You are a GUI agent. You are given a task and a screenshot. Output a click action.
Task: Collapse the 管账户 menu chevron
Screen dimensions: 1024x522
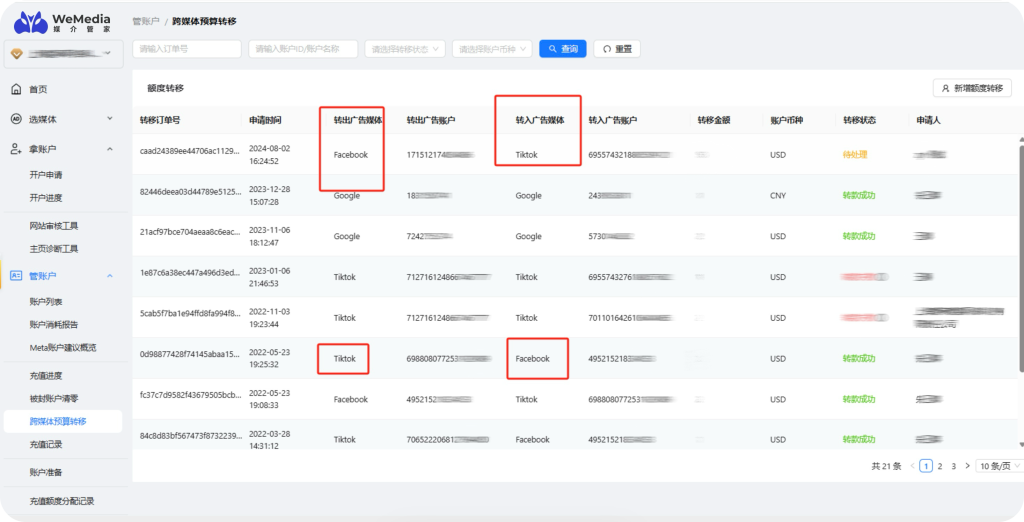coord(109,275)
